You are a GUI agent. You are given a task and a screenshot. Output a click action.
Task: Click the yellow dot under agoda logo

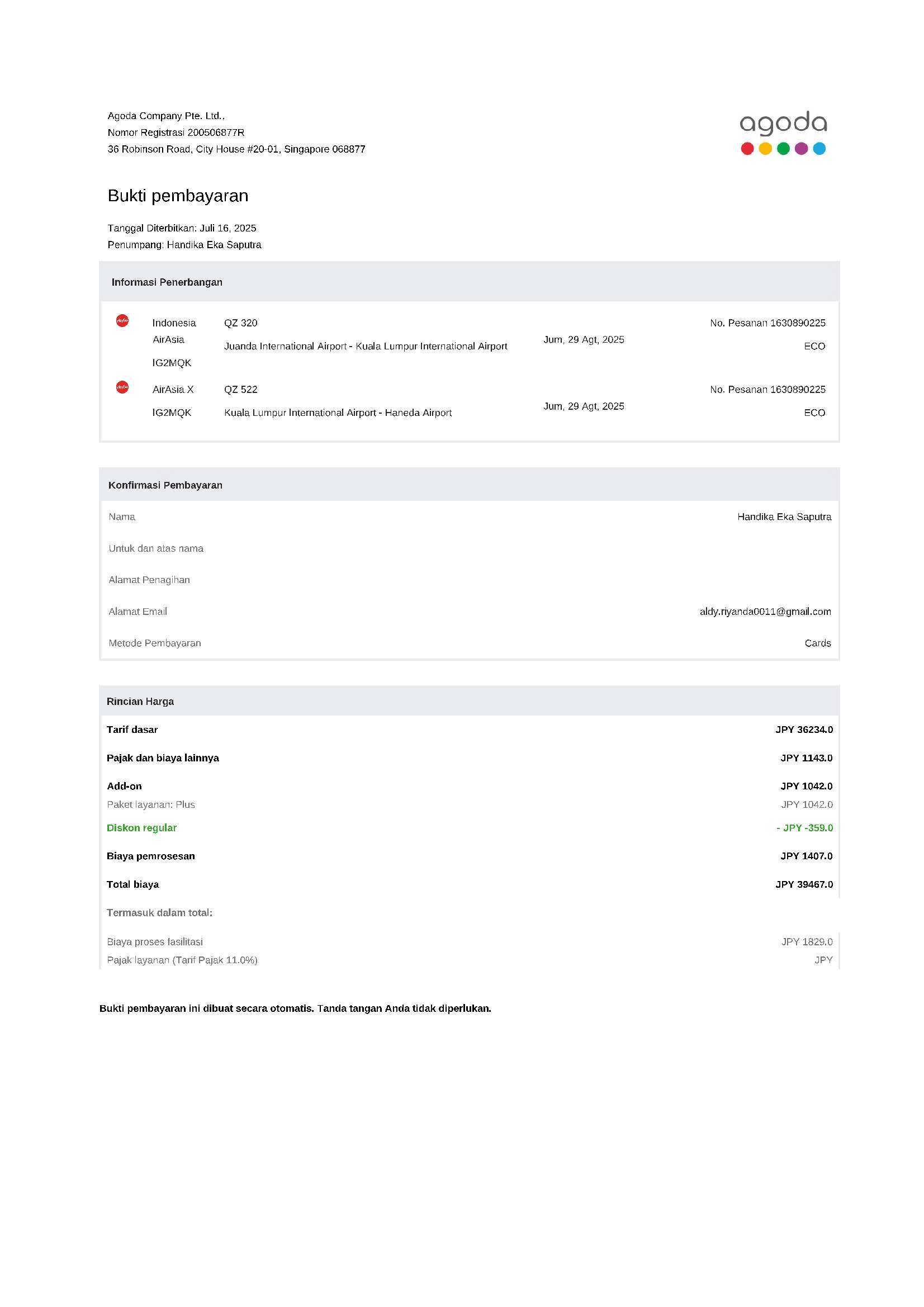765,149
